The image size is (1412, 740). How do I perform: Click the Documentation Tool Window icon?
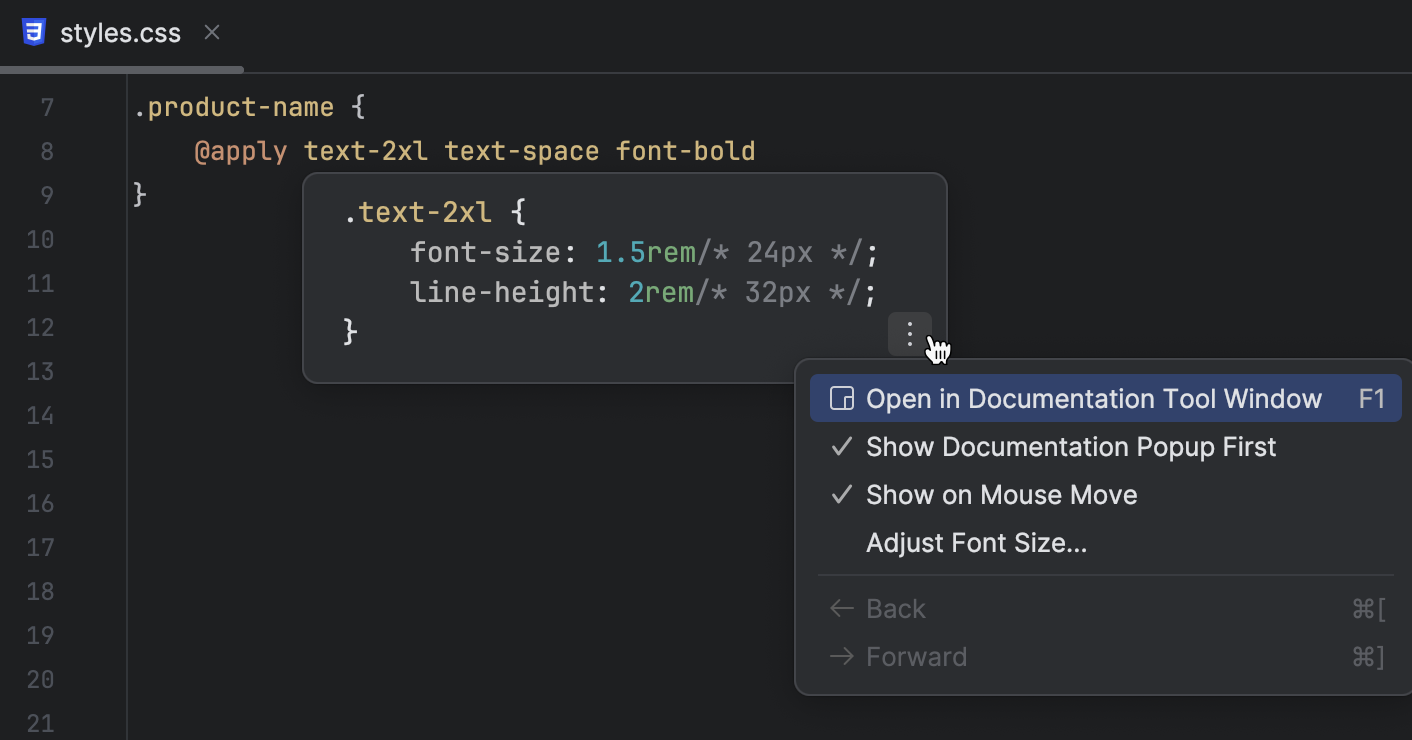point(843,400)
